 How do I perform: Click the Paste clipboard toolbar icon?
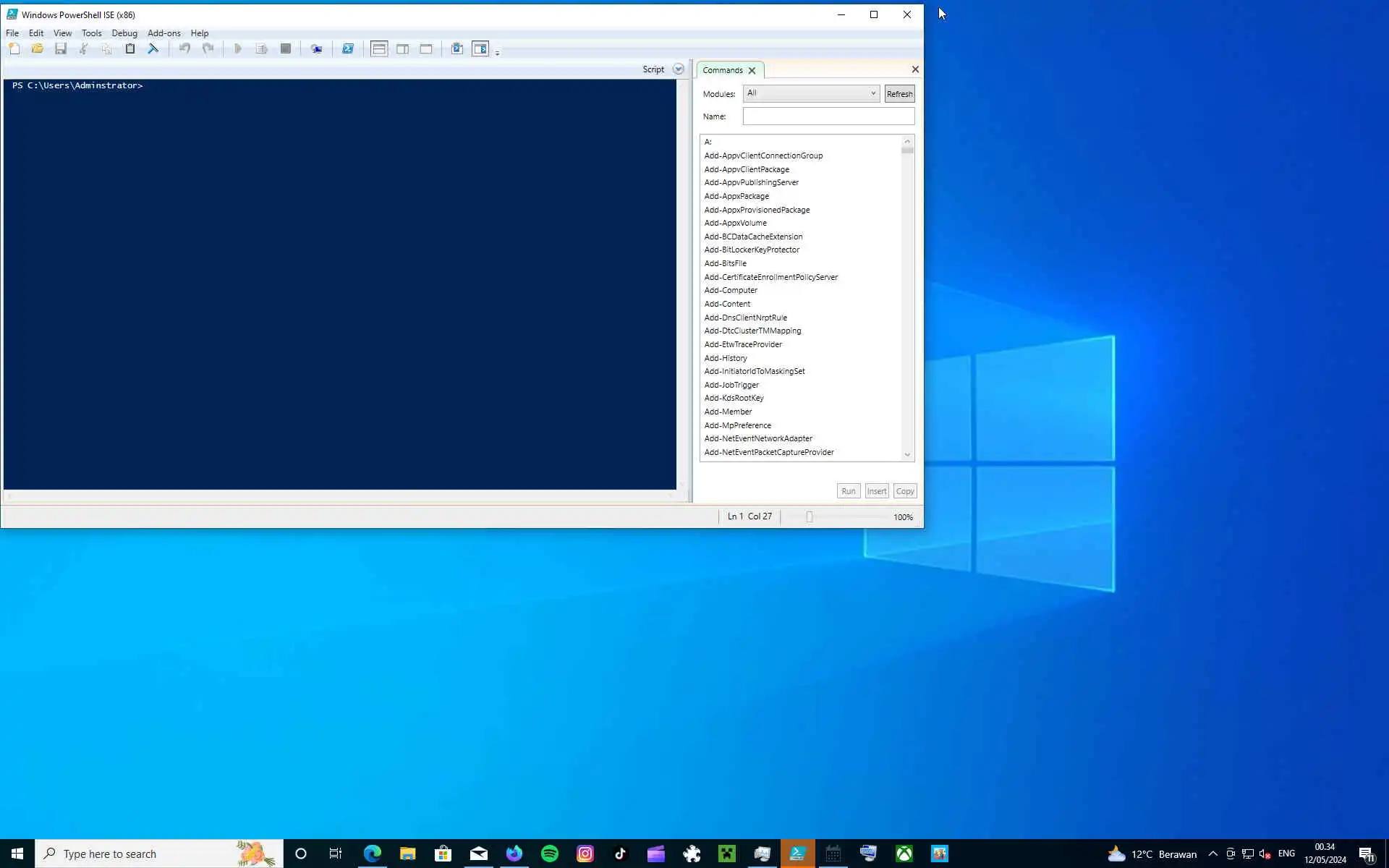point(130,48)
